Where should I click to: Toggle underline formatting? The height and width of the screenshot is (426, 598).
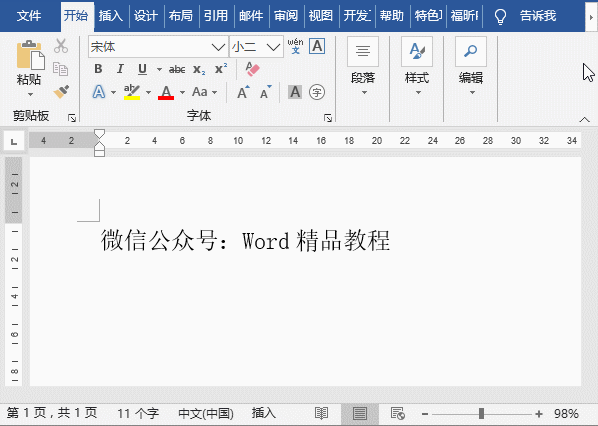pyautogui.click(x=142, y=69)
